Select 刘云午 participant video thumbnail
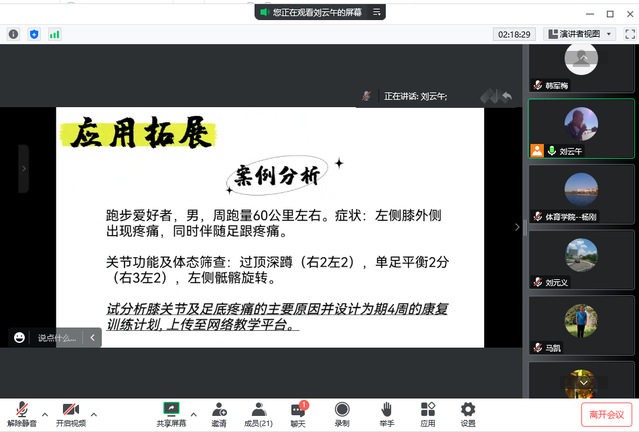 tap(580, 128)
